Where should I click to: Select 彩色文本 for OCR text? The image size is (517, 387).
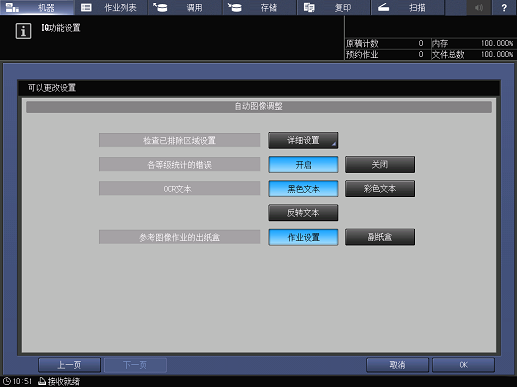(380, 189)
